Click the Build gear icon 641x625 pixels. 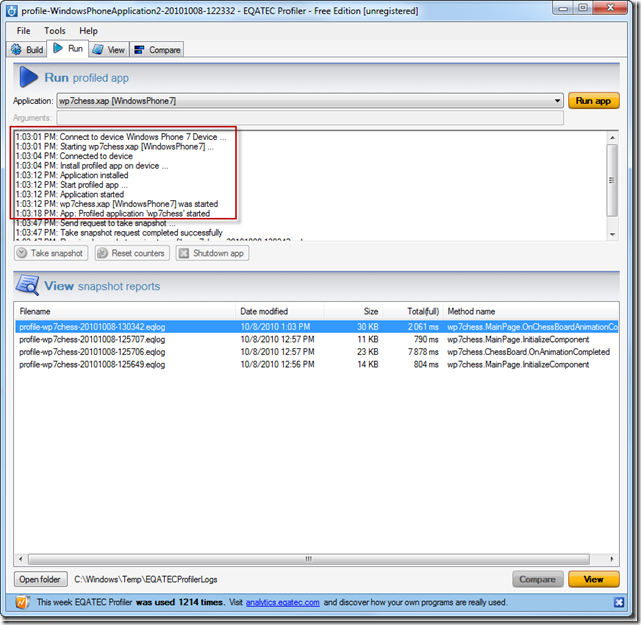(17, 49)
